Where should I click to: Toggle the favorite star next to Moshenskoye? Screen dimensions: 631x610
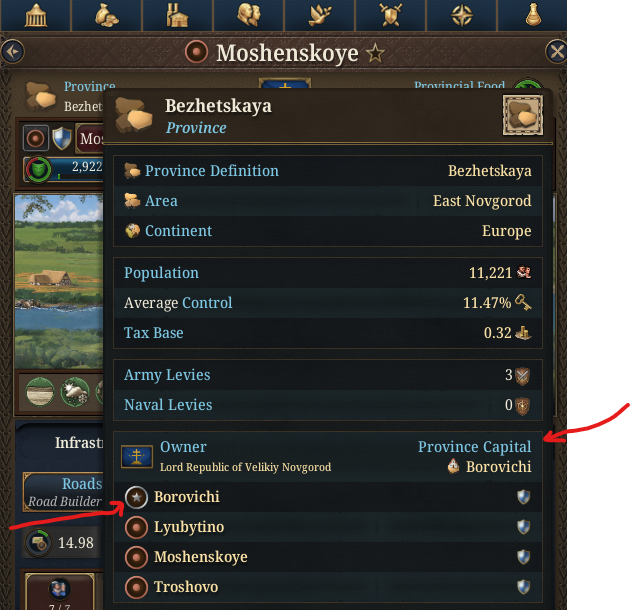[x=375, y=54]
